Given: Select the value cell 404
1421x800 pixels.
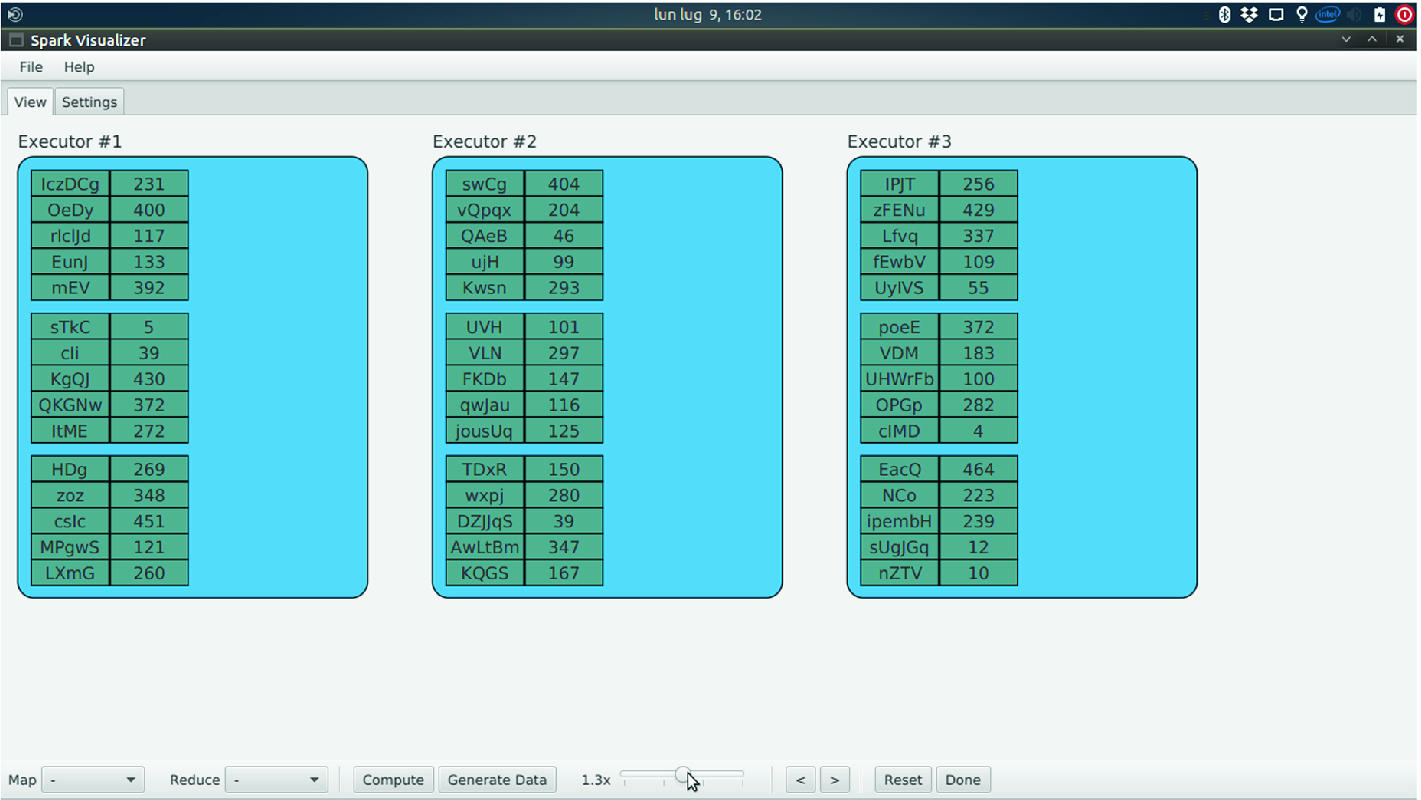Looking at the screenshot, I should pyautogui.click(x=564, y=184).
